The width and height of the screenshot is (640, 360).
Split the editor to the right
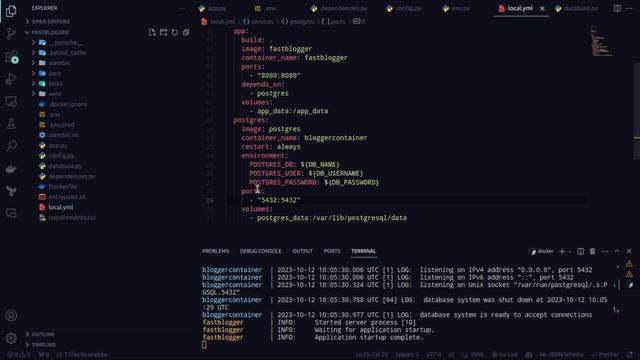(617, 8)
